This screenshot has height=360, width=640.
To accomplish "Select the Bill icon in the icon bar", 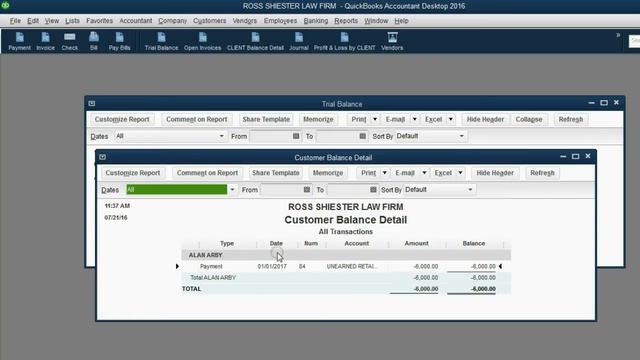I will 94,41.
